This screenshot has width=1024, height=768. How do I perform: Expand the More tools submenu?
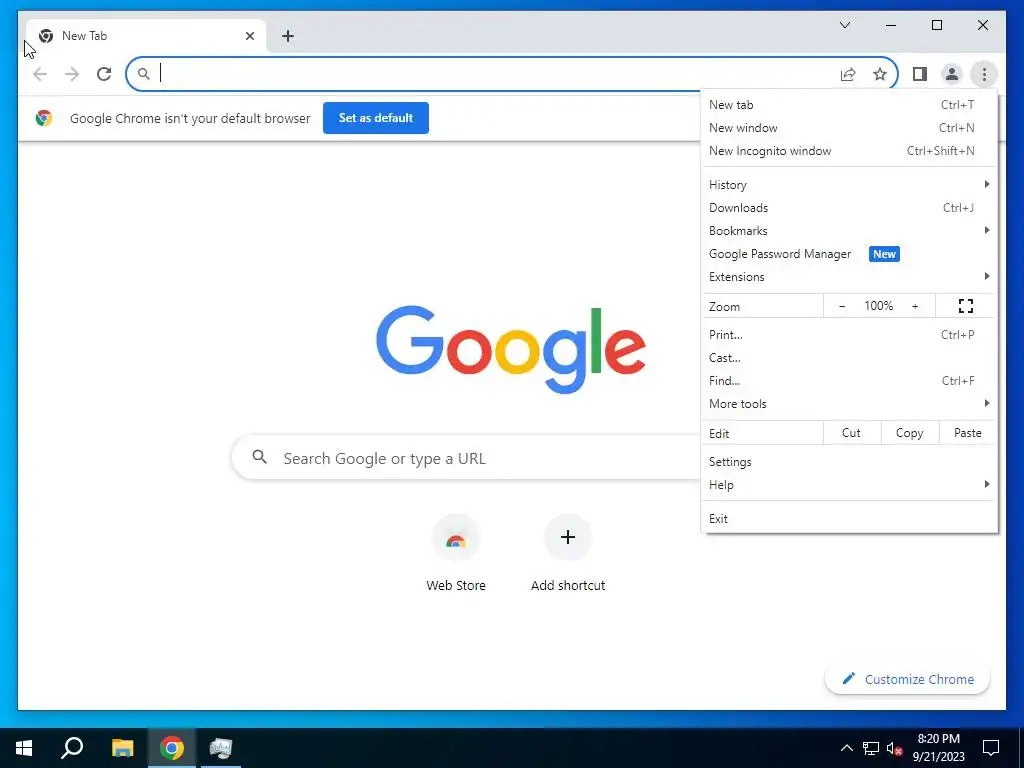tap(849, 404)
